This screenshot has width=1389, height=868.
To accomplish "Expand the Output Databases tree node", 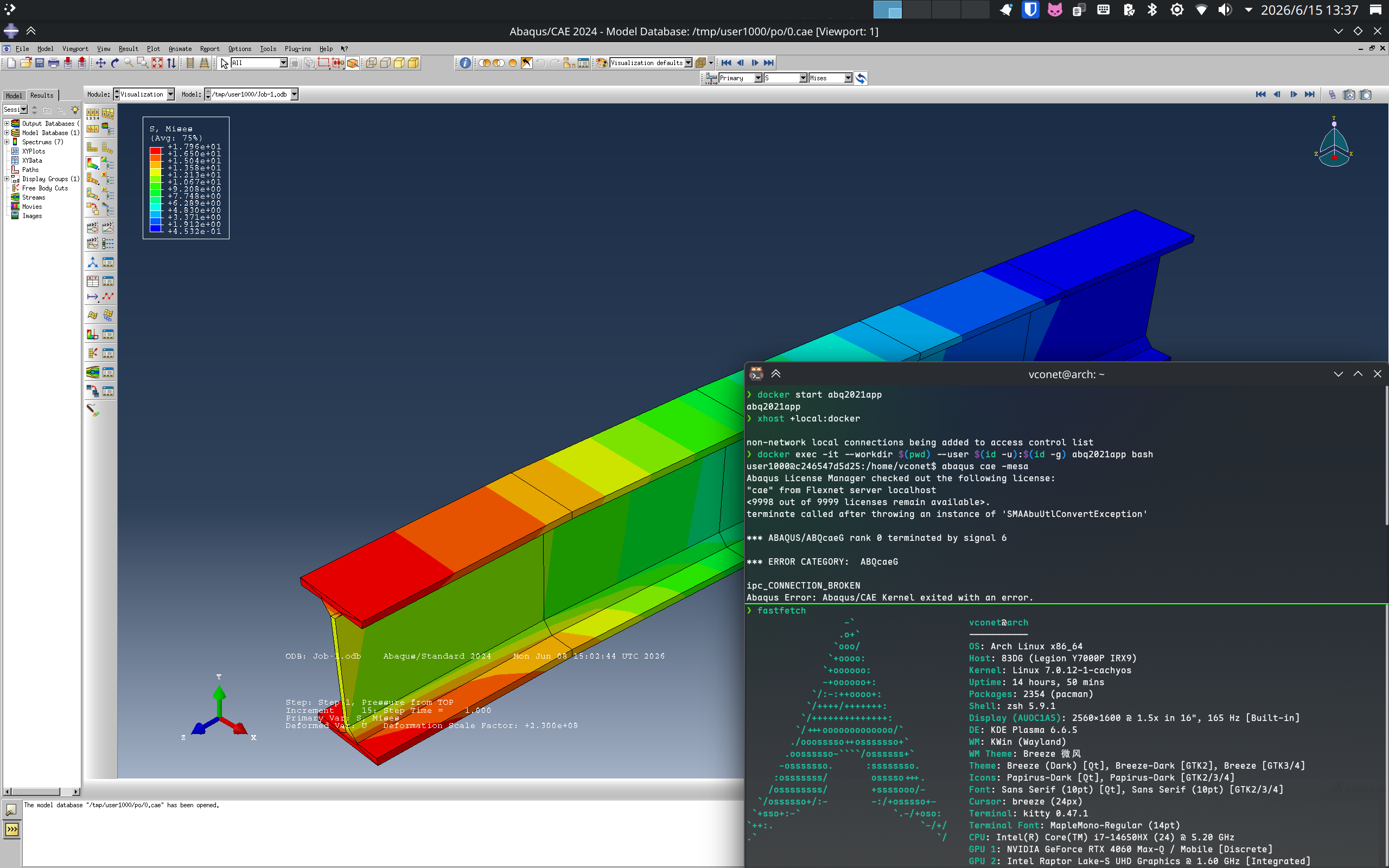I will [7, 124].
